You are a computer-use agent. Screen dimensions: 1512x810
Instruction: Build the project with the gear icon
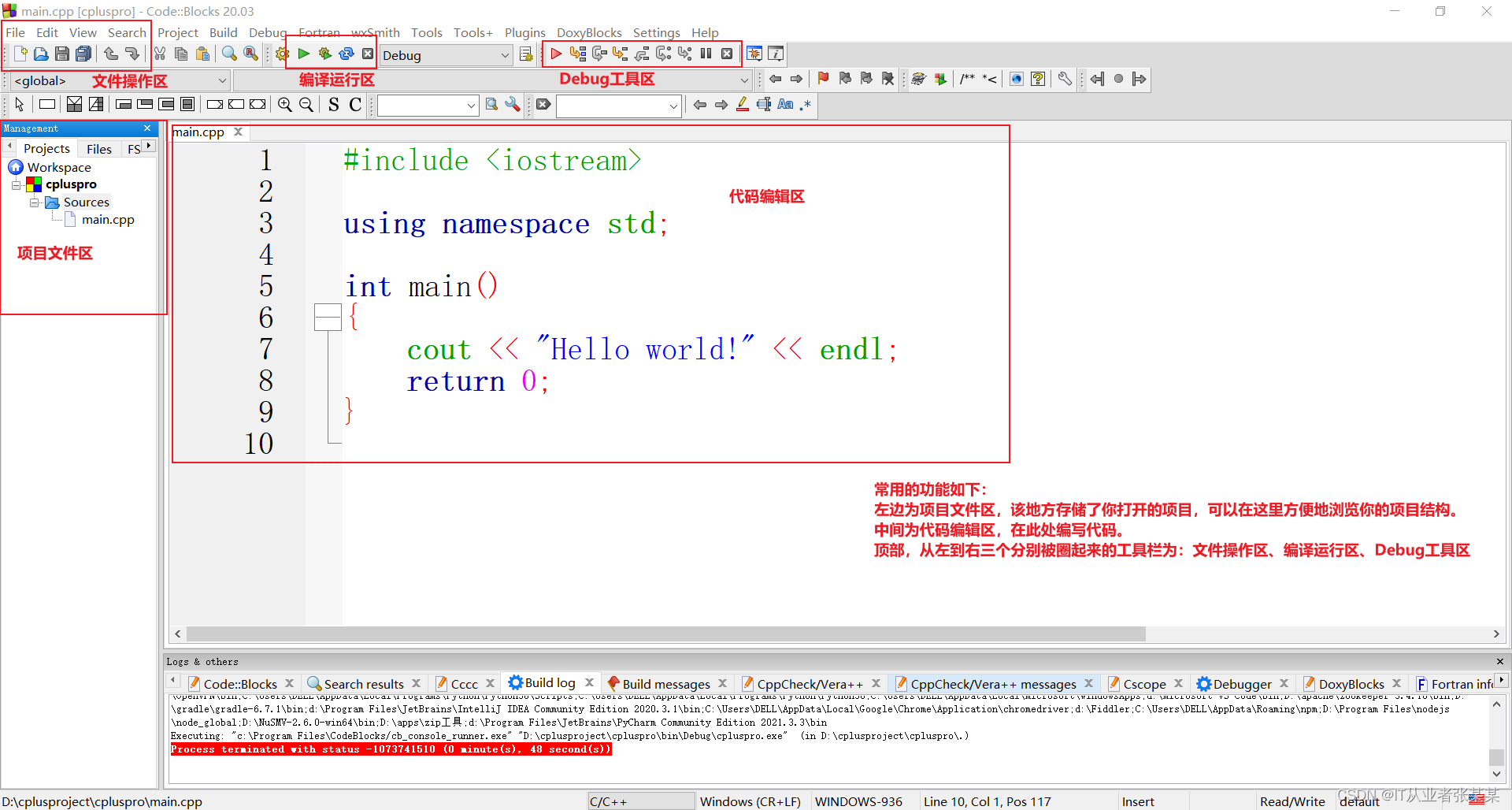point(282,54)
